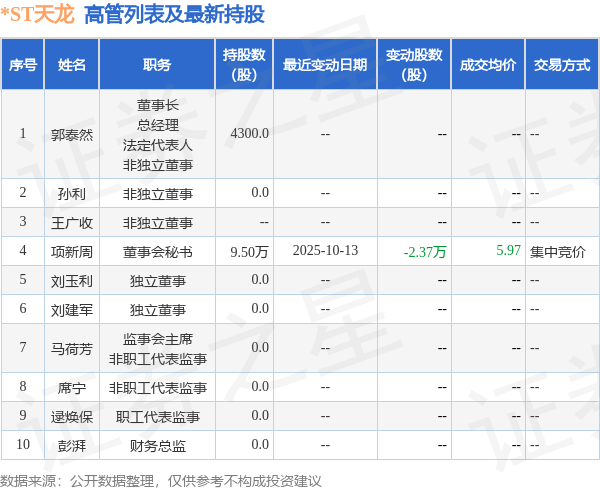600x490 pixels.
Task: Select the name 逯焕保 in row 9
Action: click(72, 417)
